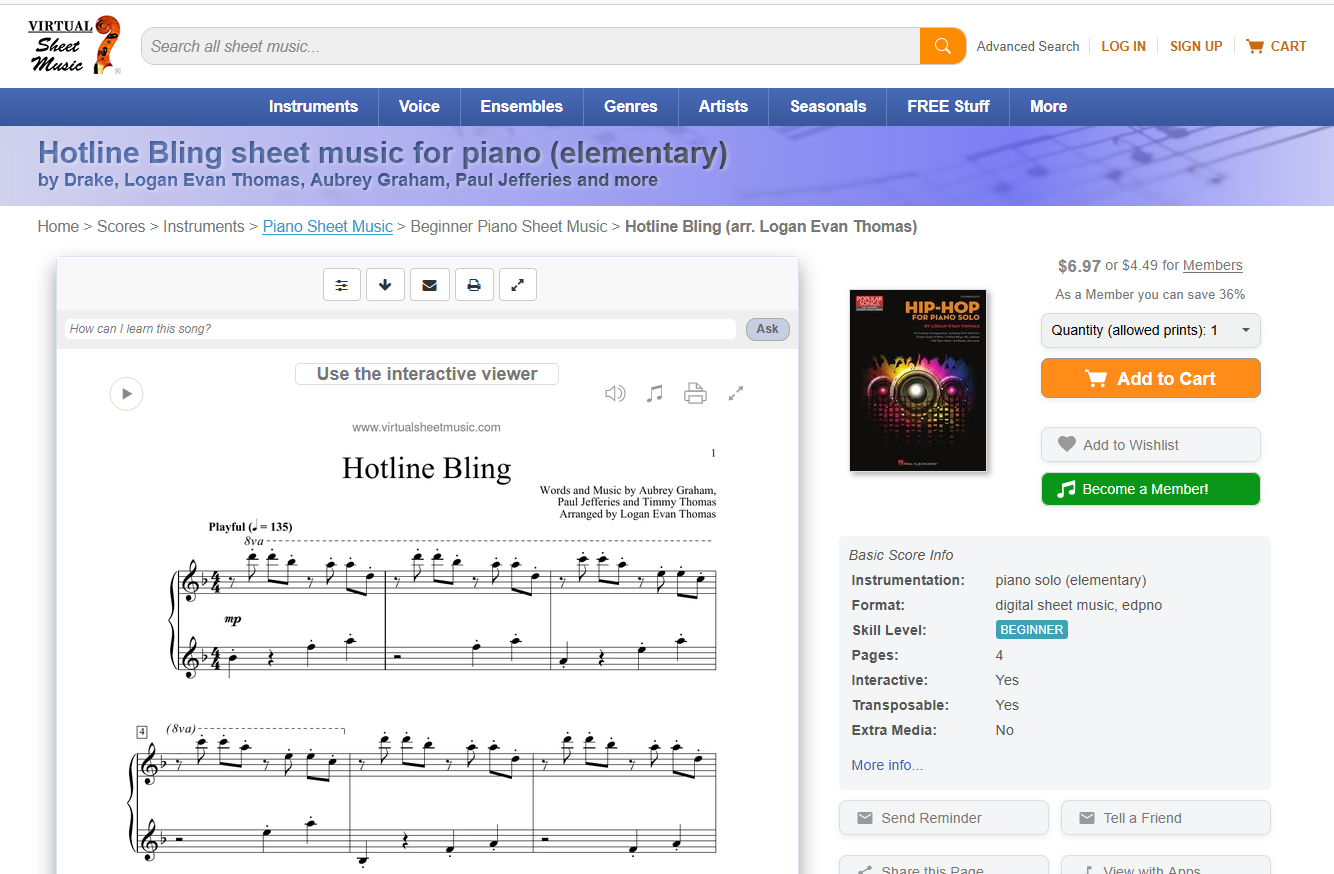Image resolution: width=1334 pixels, height=874 pixels.
Task: Click the music note on Become a Member
Action: click(1066, 489)
